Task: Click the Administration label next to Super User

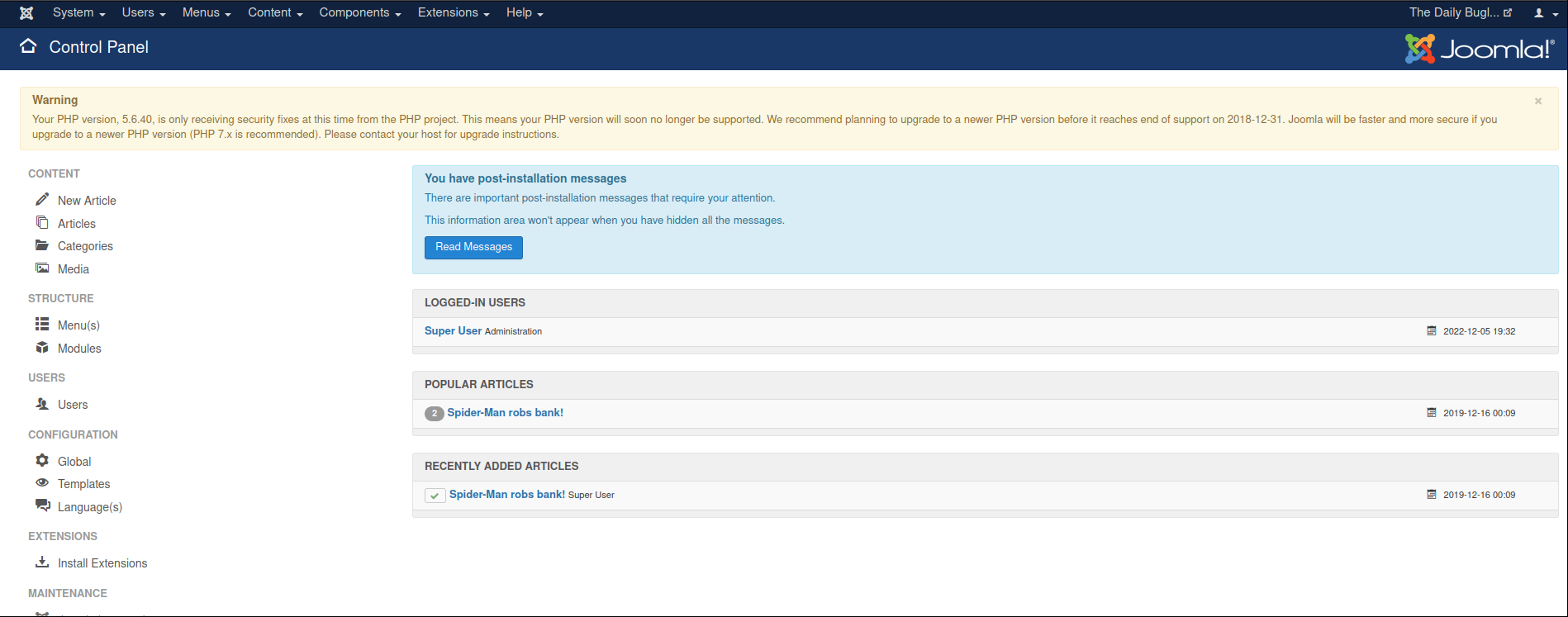Action: click(513, 331)
